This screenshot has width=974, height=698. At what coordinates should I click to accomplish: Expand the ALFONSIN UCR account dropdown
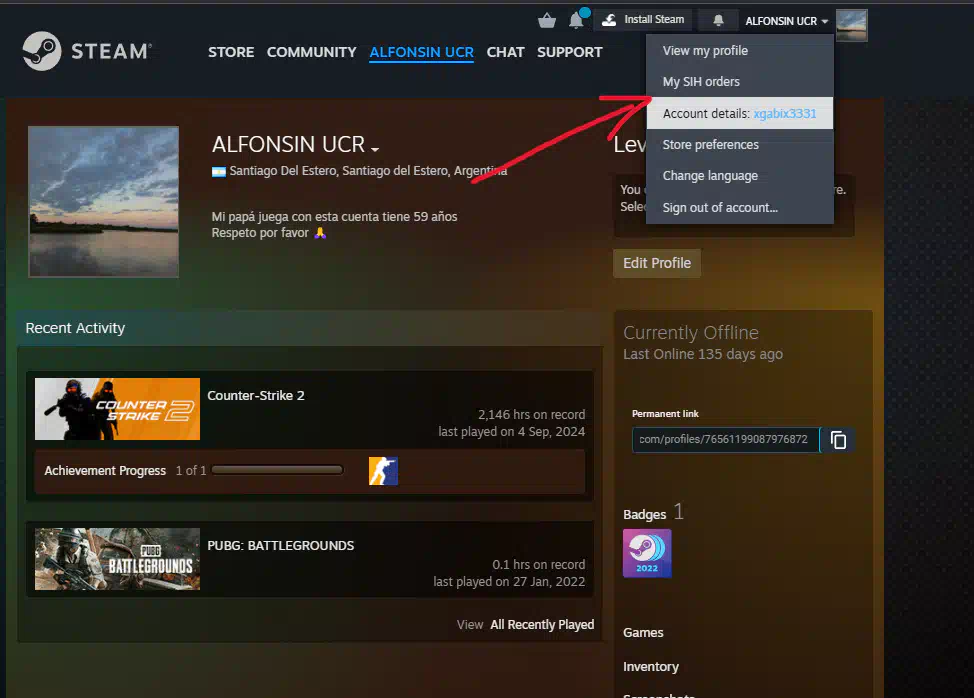point(786,21)
